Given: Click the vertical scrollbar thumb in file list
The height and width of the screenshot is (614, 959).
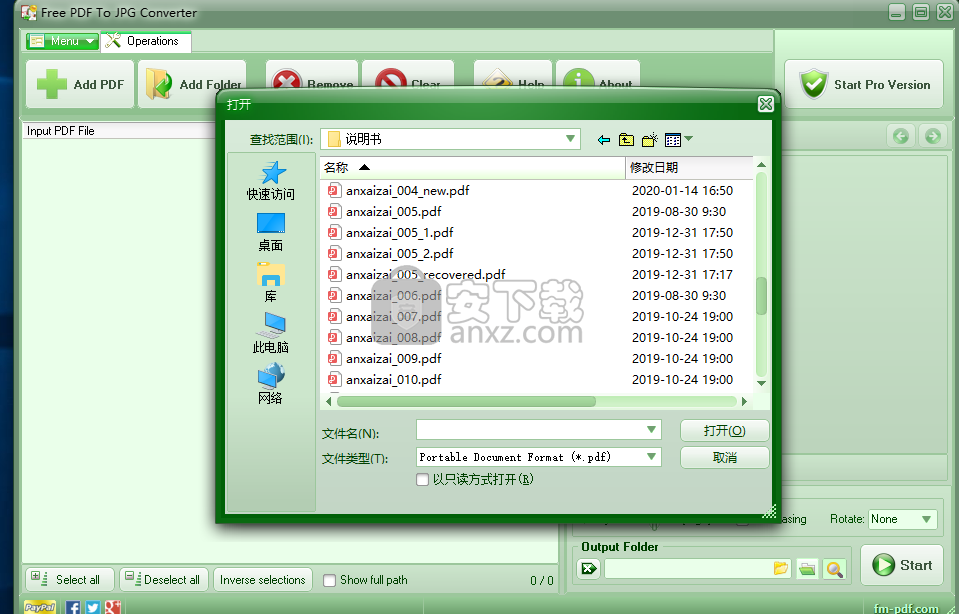Looking at the screenshot, I should point(761,296).
